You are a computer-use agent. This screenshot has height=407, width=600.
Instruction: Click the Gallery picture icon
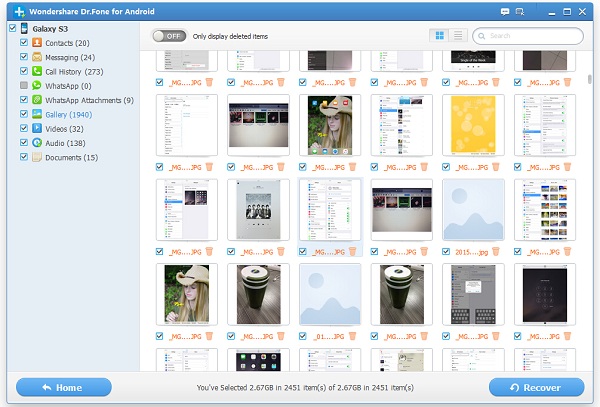click(x=37, y=114)
